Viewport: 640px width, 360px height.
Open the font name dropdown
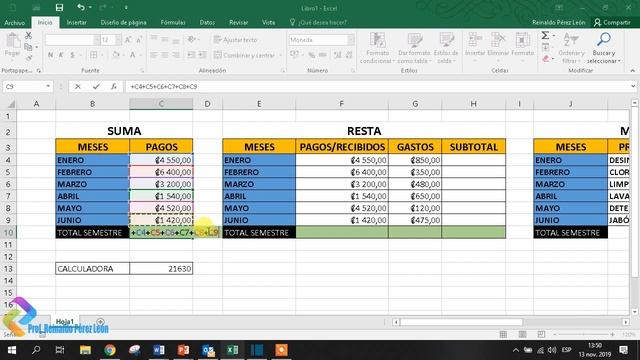tap(97, 40)
